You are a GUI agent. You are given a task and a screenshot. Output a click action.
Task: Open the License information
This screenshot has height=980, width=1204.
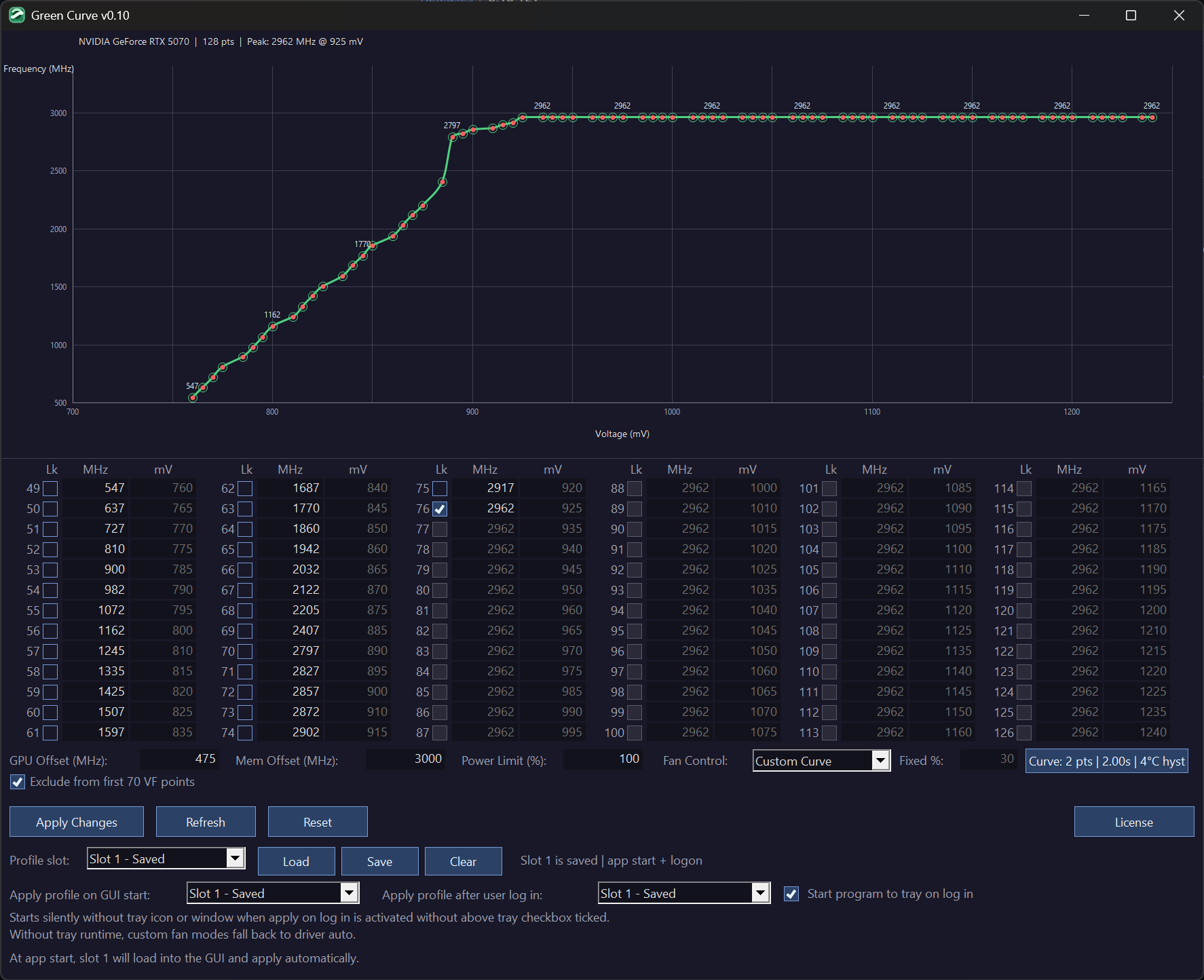(x=1133, y=822)
